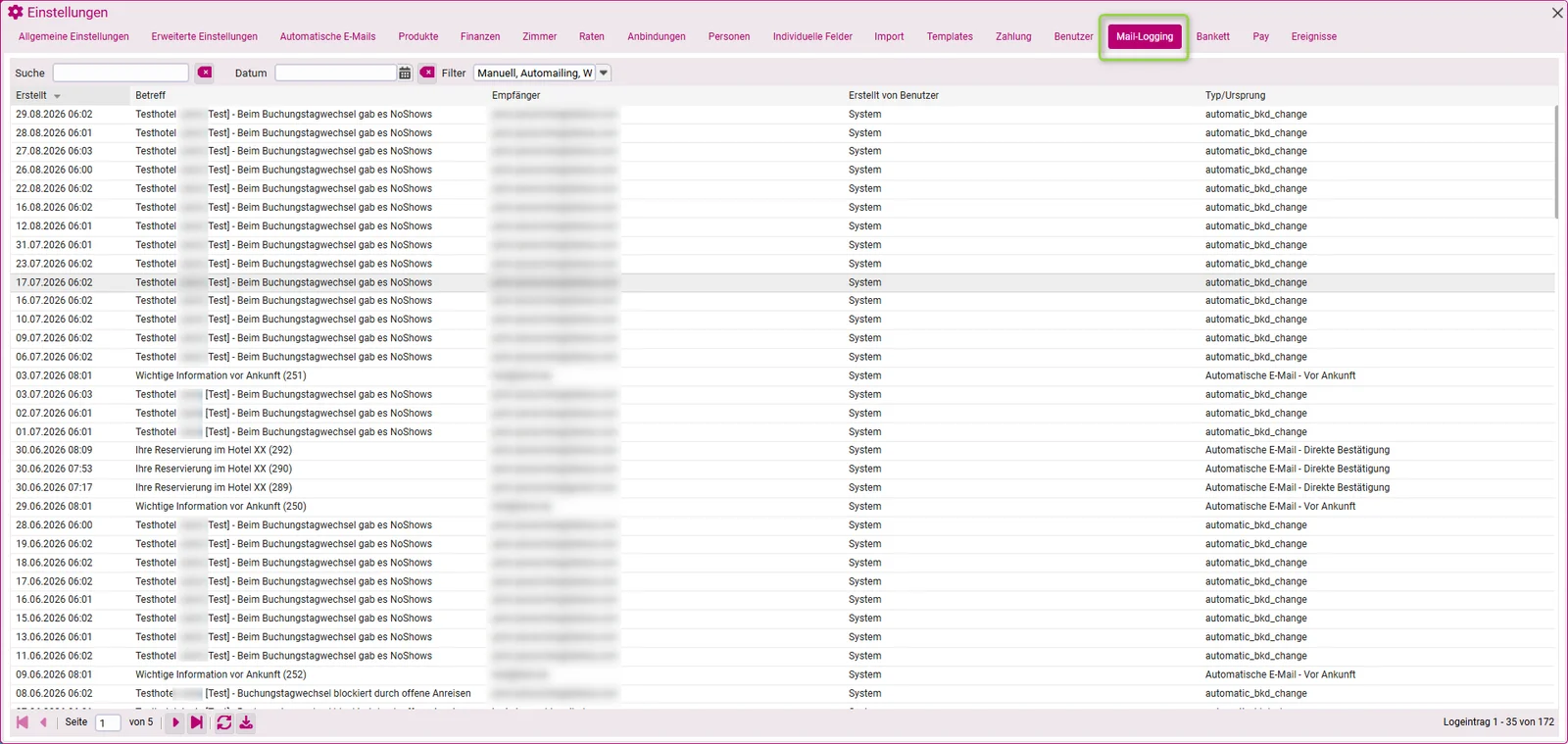Open the Allgemeine Einstellungen tab

coord(73,36)
